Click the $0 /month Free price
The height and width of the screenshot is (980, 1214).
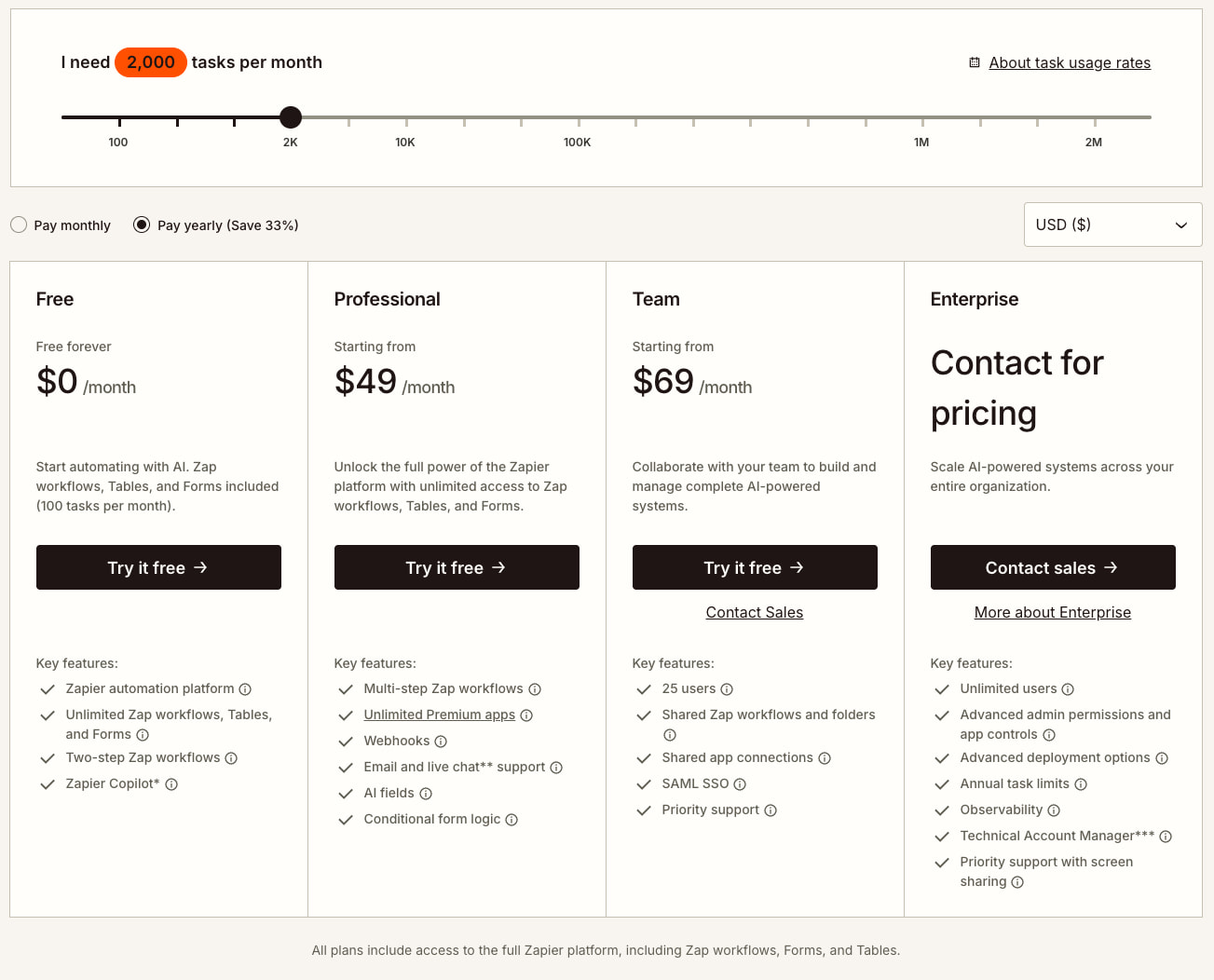pyautogui.click(x=86, y=382)
